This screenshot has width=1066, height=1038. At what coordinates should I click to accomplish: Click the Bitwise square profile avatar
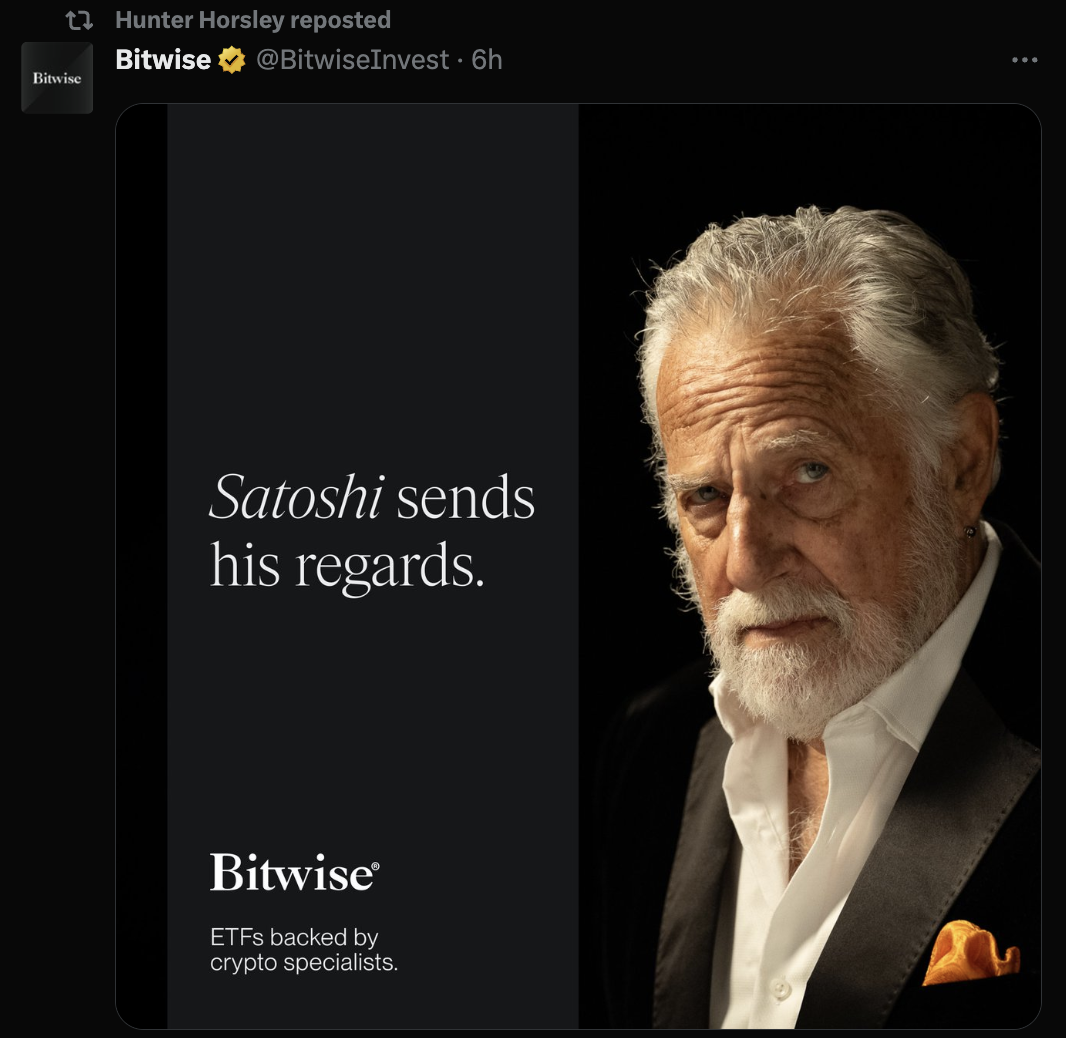tap(57, 78)
